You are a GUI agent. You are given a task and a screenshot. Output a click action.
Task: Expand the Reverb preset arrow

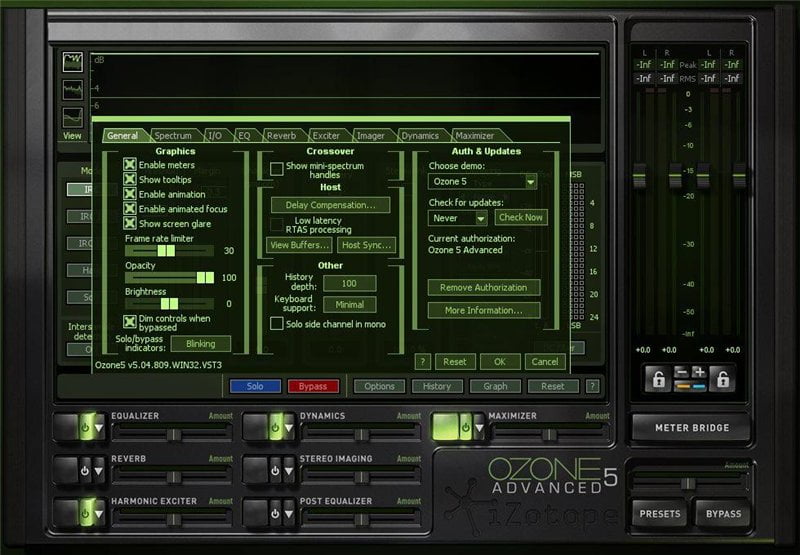click(x=99, y=470)
